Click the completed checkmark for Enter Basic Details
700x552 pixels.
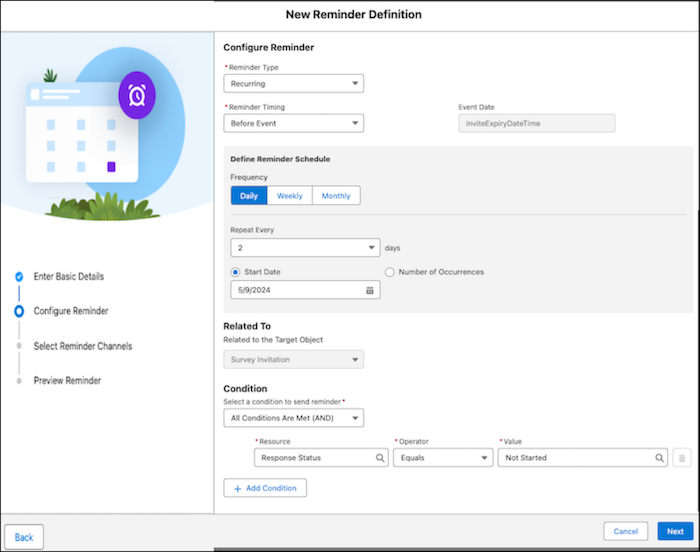click(x=18, y=276)
